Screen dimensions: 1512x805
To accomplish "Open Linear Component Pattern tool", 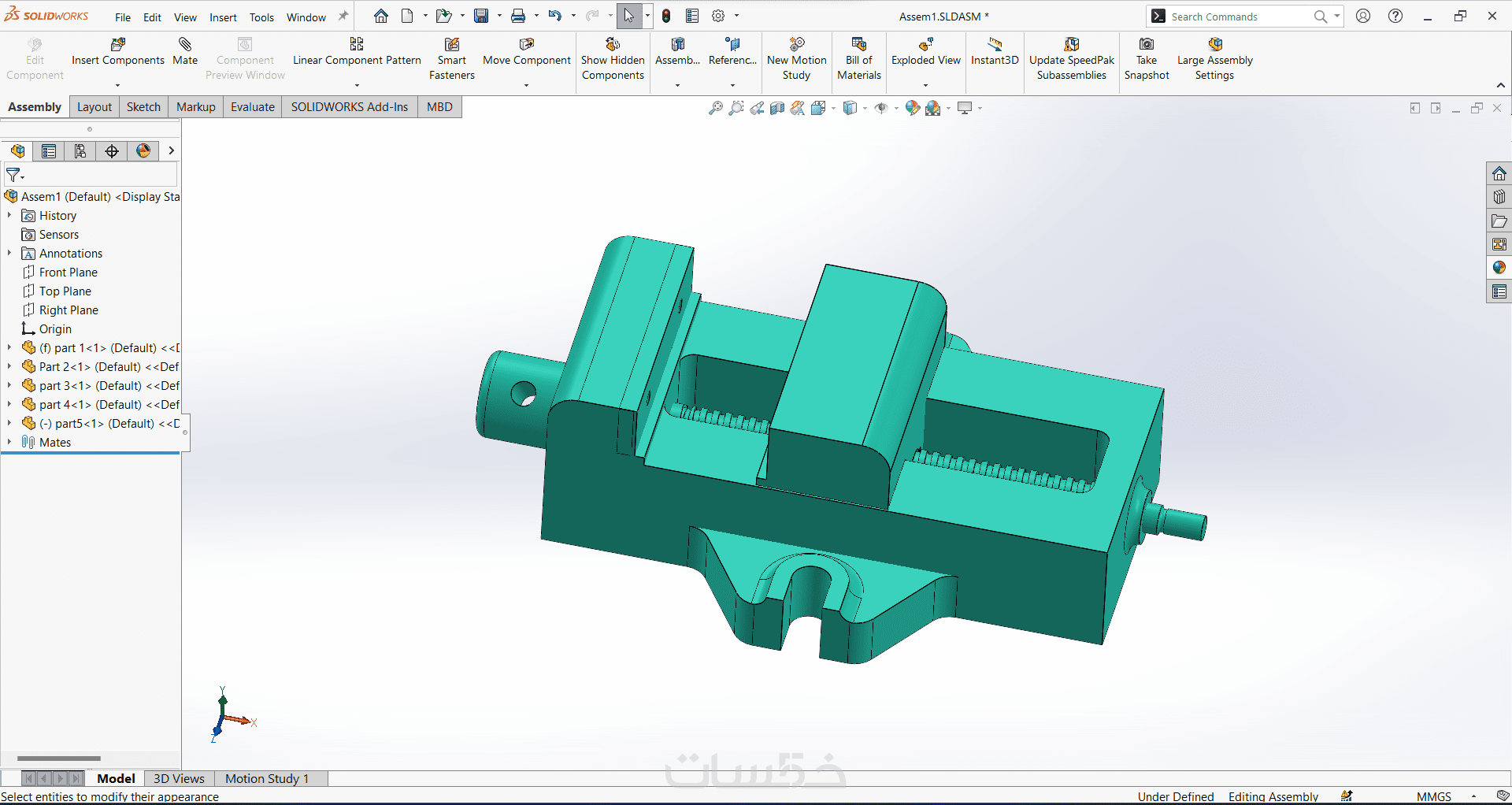I will coord(357,52).
